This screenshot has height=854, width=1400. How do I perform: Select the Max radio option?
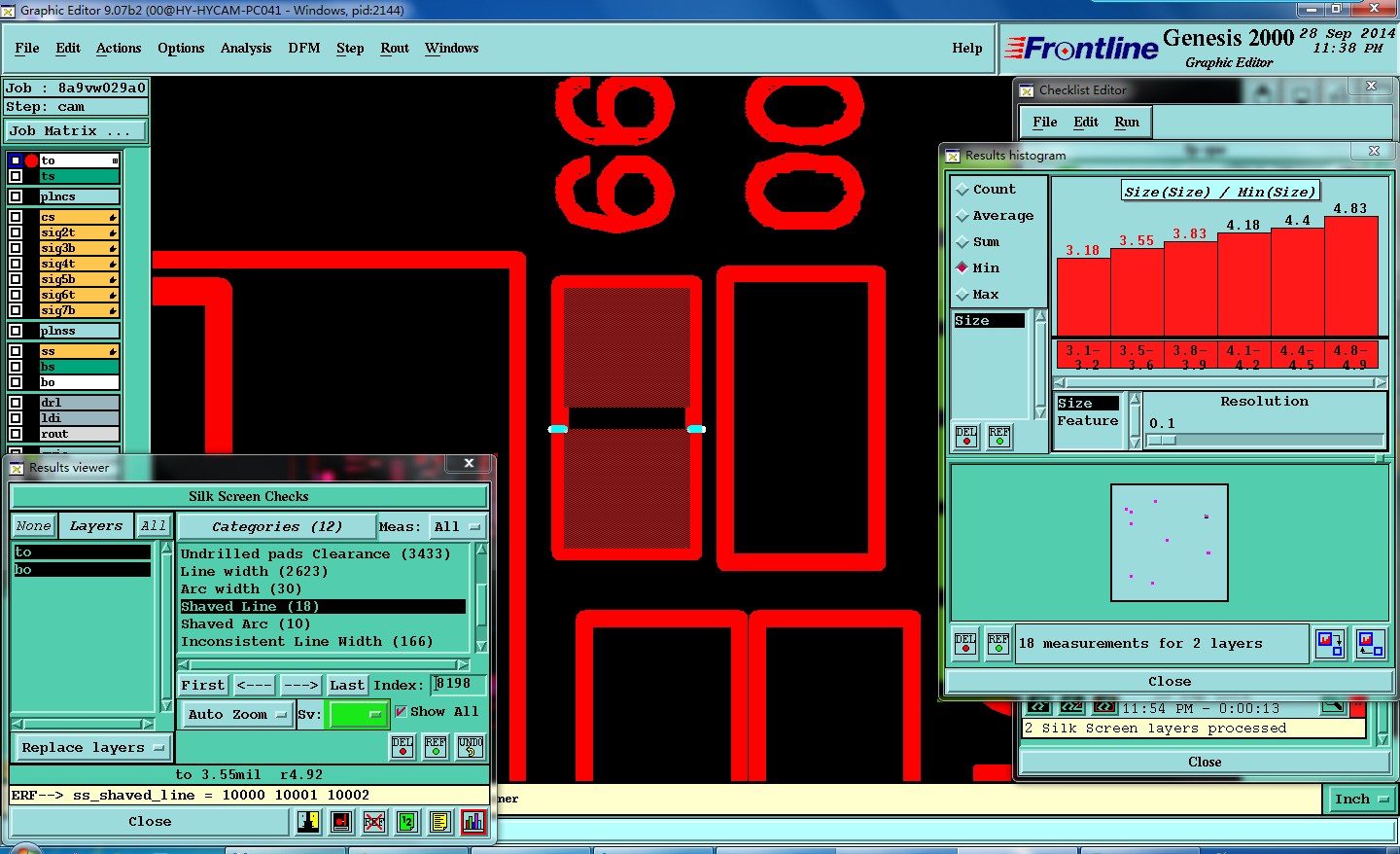coord(962,295)
